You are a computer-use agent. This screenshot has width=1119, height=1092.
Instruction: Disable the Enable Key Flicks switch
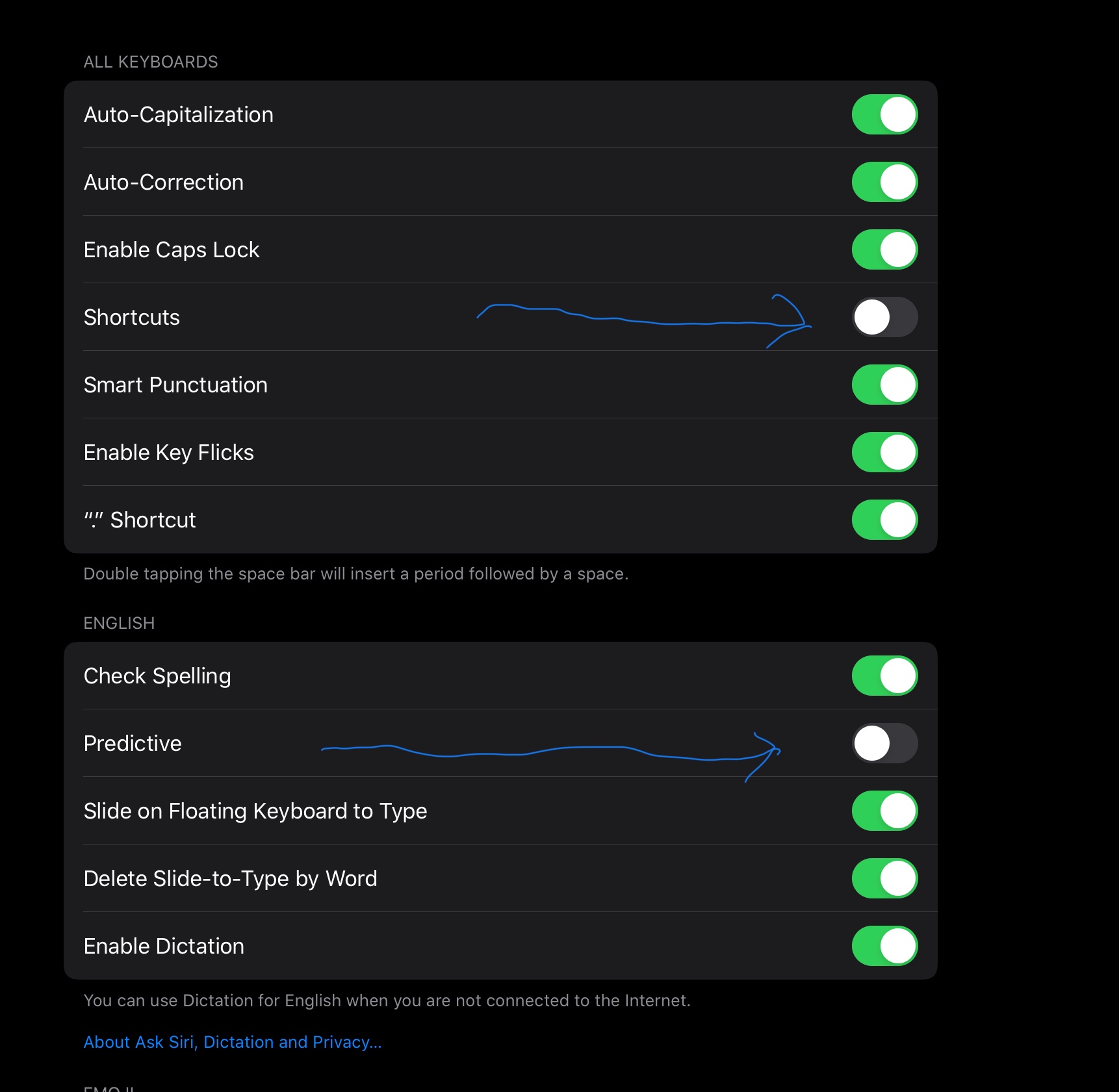884,452
